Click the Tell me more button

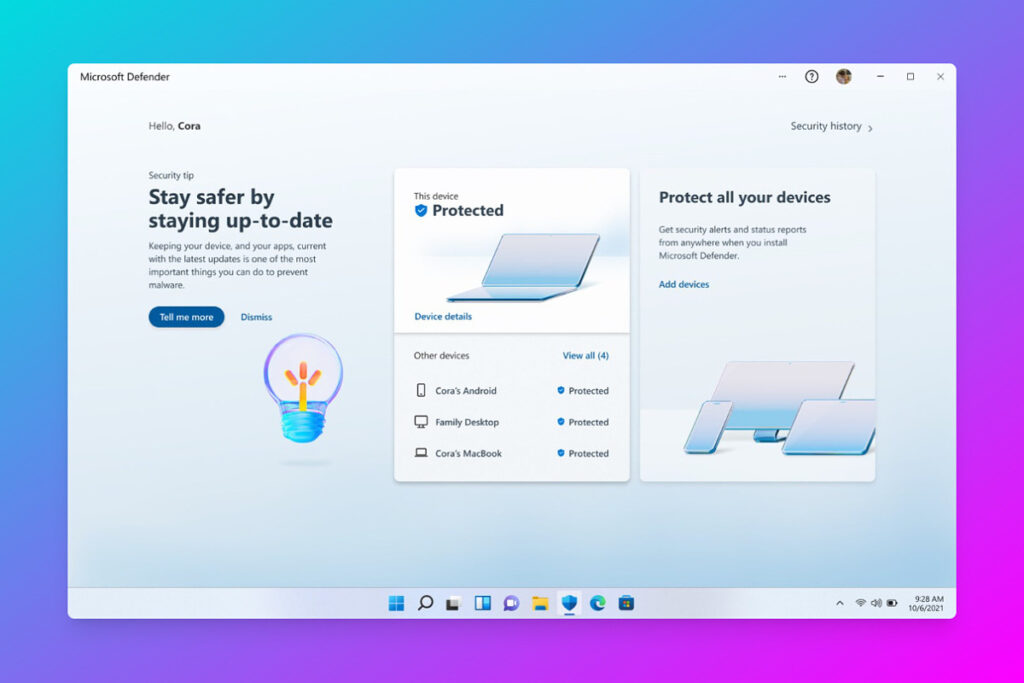[186, 317]
